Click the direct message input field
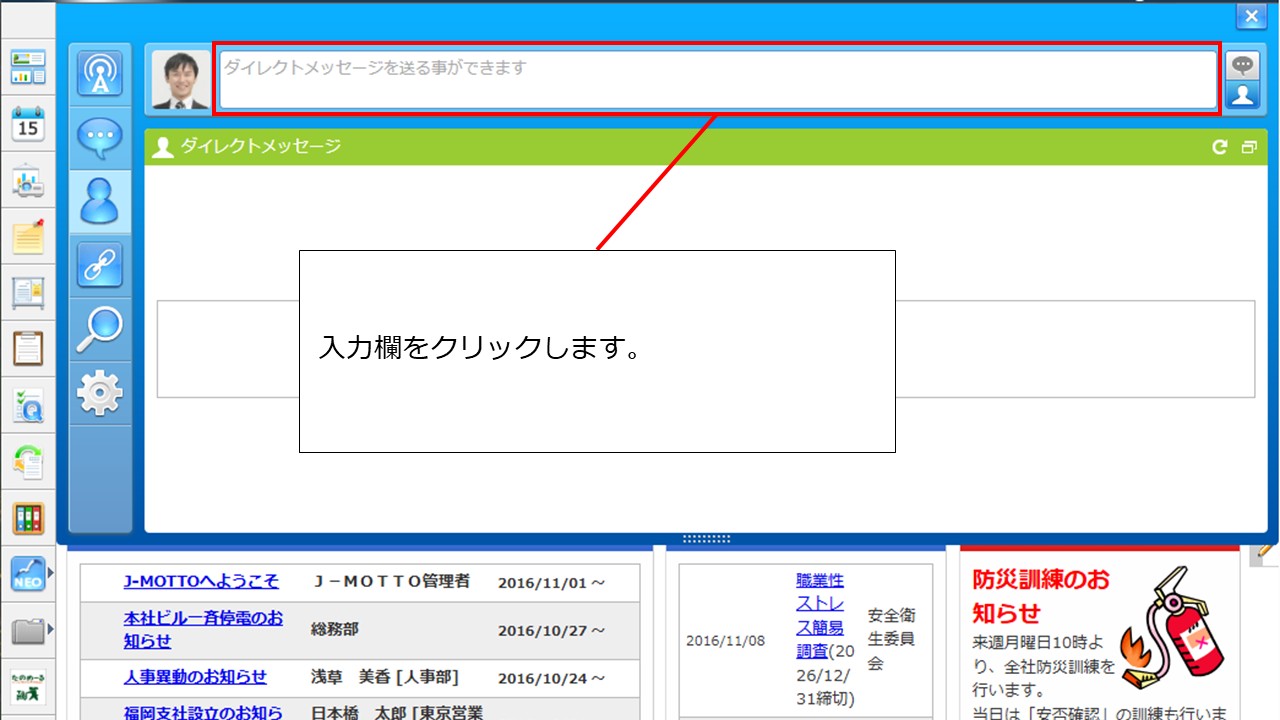 (x=717, y=79)
